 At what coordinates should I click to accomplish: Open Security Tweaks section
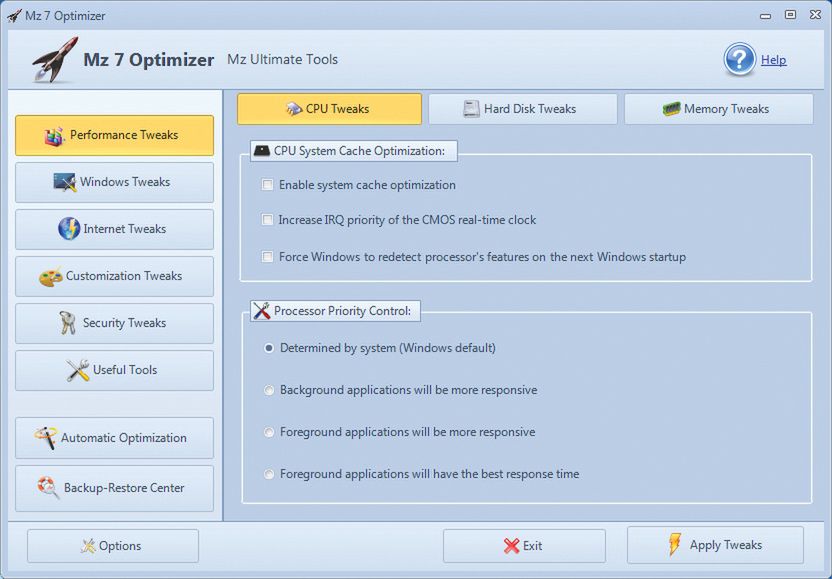[115, 323]
